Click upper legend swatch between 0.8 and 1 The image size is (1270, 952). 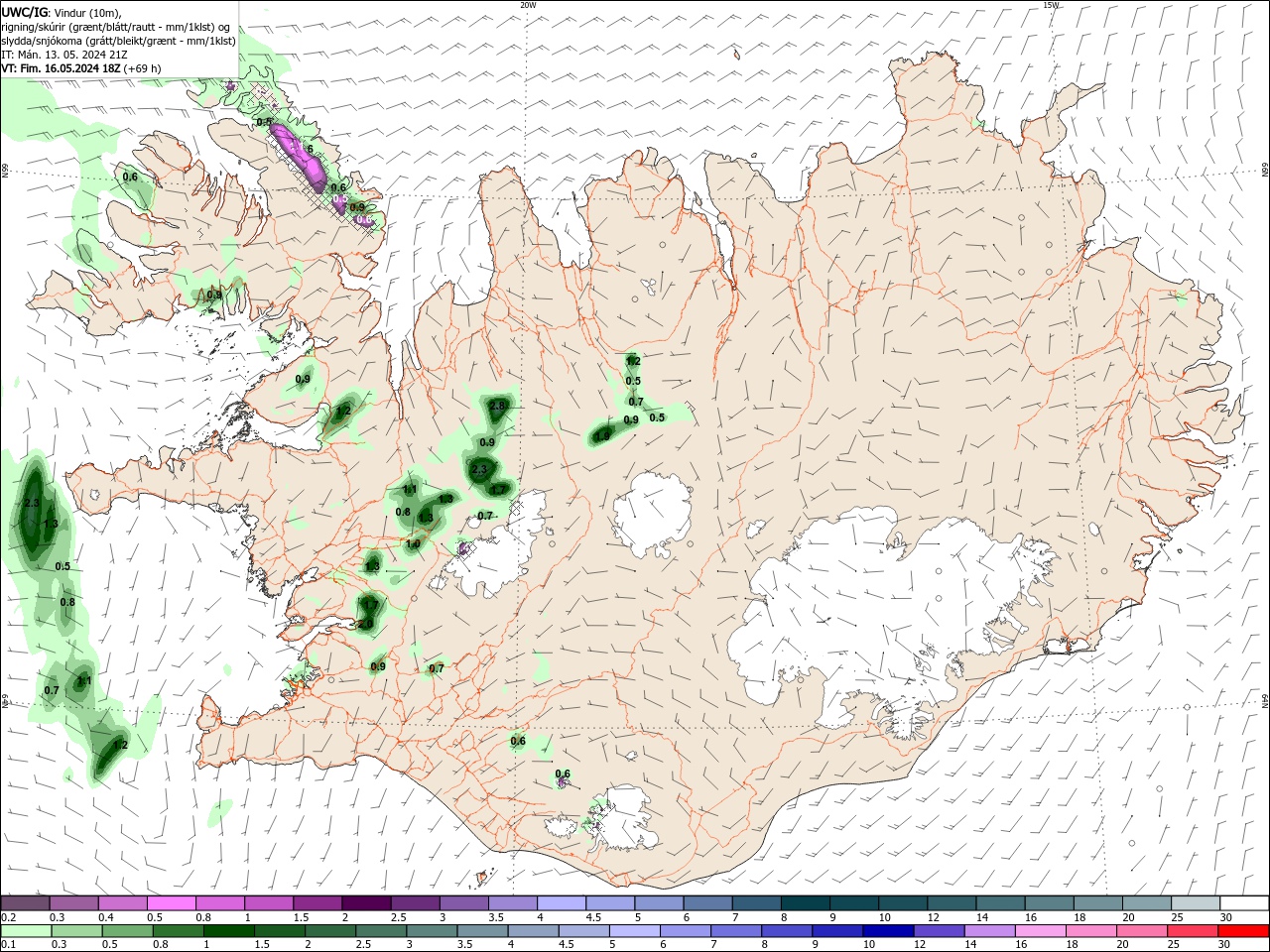tap(219, 902)
